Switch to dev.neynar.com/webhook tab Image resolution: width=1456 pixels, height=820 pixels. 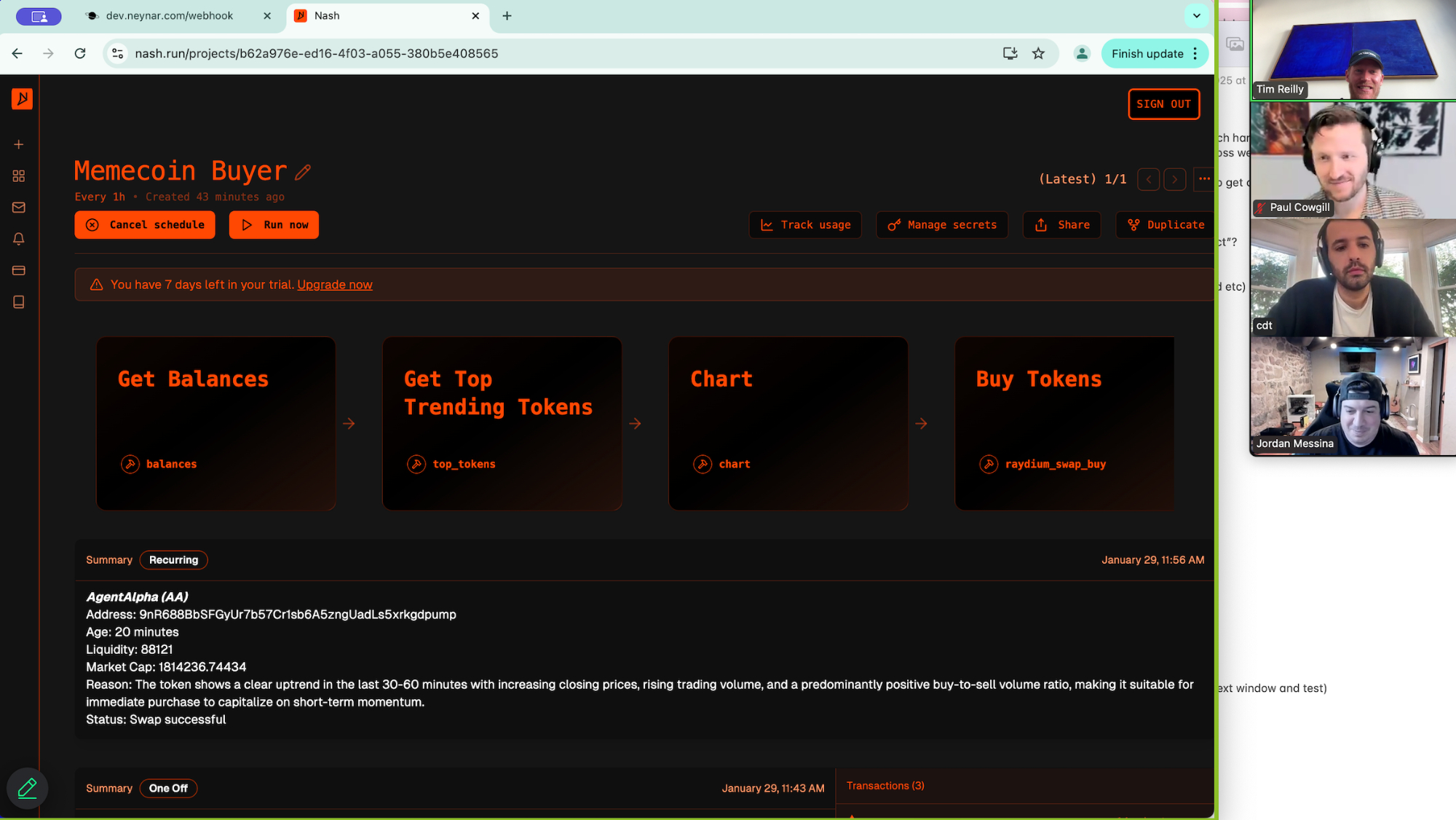click(x=169, y=15)
